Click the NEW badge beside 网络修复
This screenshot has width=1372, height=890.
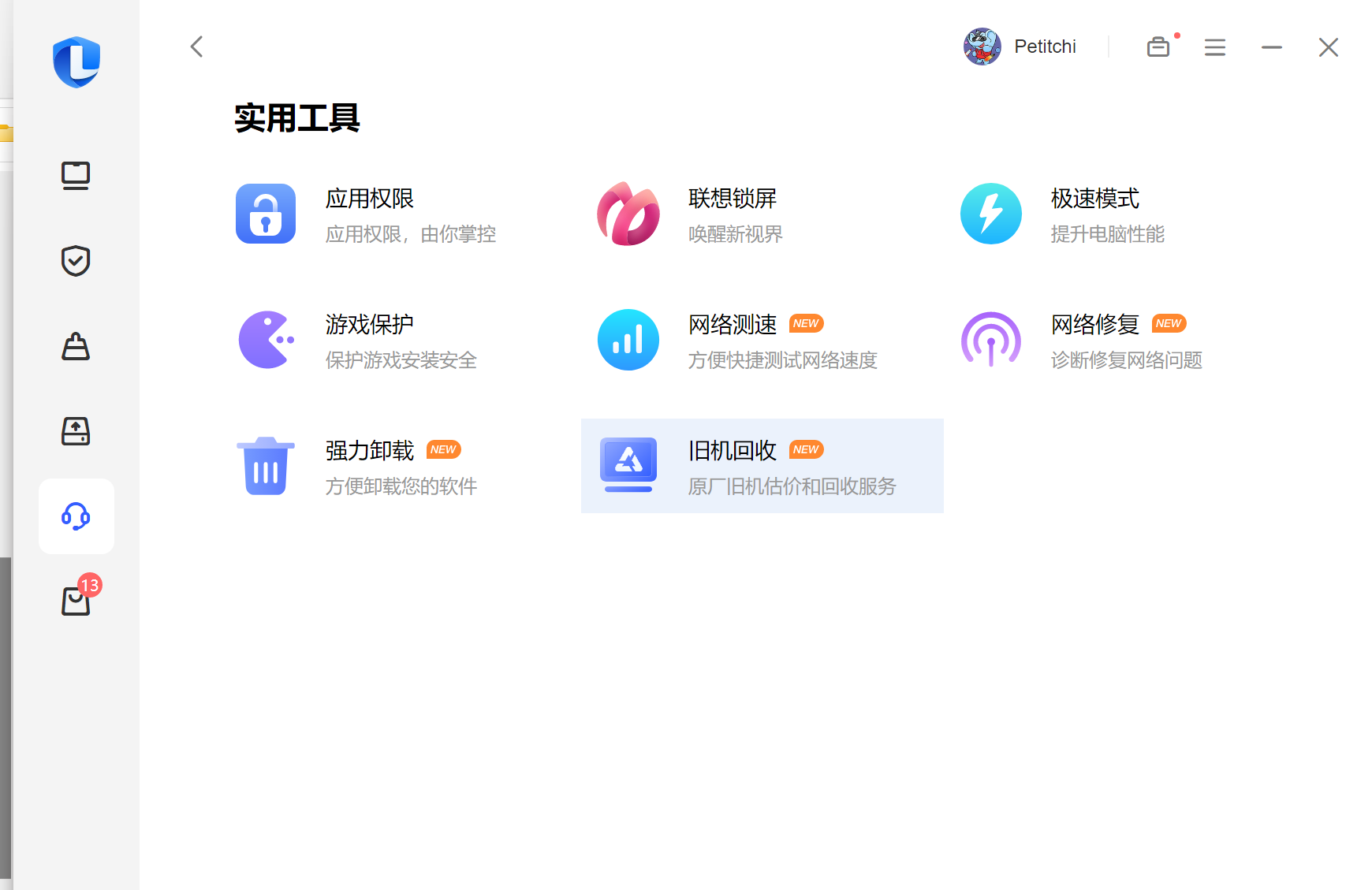1169,323
